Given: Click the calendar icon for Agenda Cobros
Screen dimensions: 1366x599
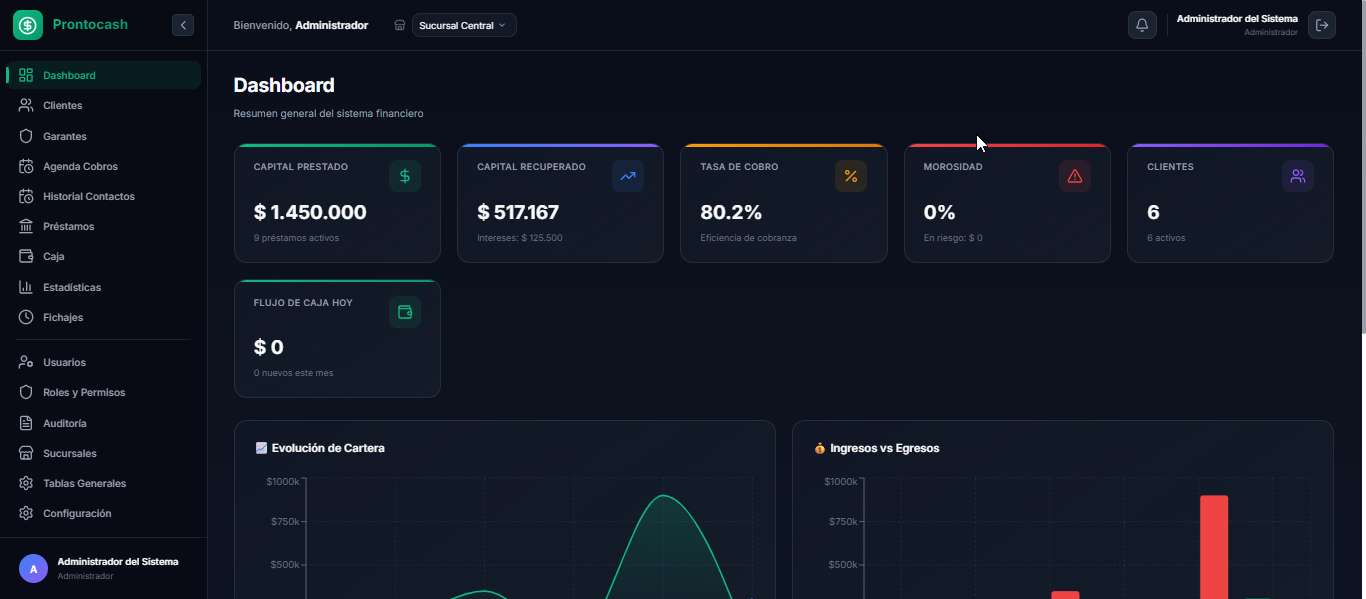Looking at the screenshot, I should pos(26,166).
